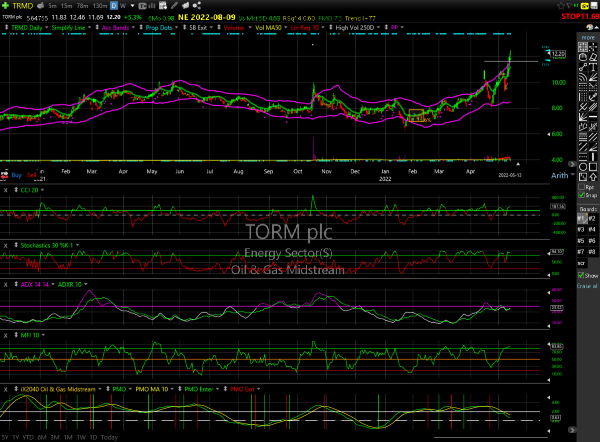
Task: Open the TRMD Daily dropdown
Action: pyautogui.click(x=47, y=27)
